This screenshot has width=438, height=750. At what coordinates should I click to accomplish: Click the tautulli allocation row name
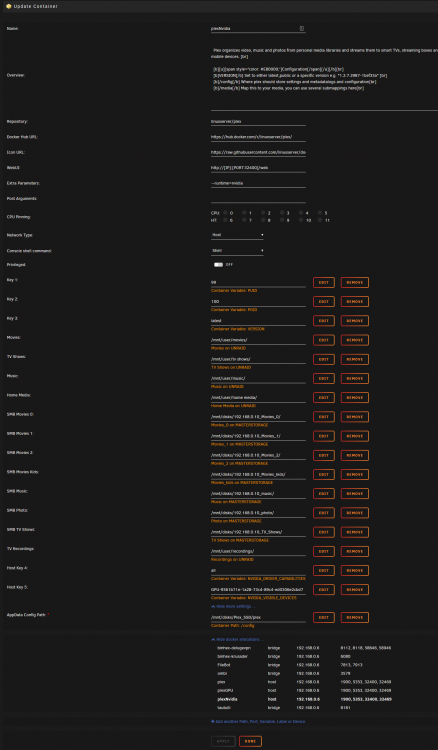tap(224, 707)
